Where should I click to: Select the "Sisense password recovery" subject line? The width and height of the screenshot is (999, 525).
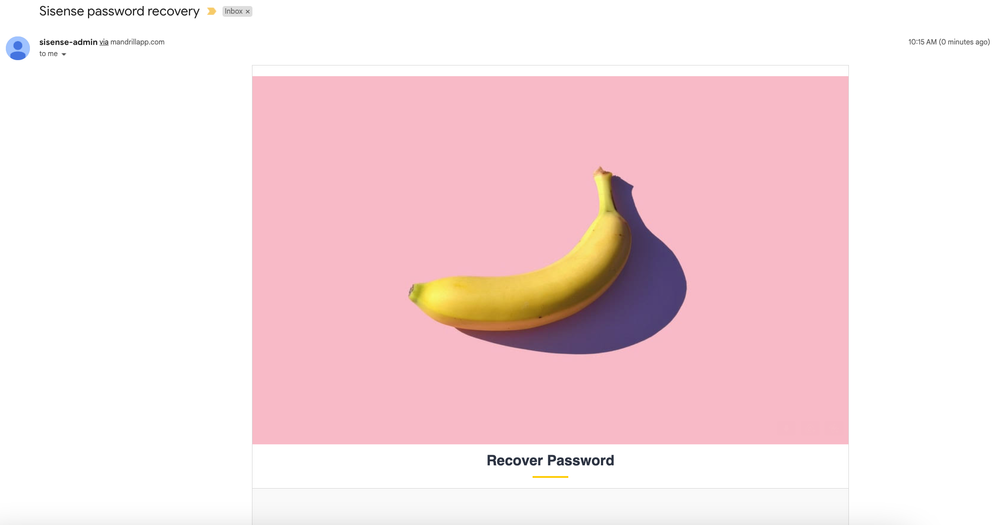pos(119,11)
